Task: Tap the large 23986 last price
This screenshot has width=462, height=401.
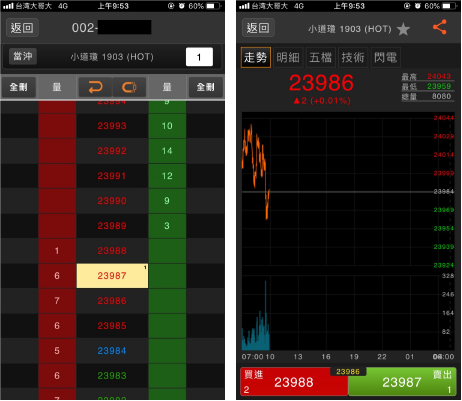Action: (321, 83)
